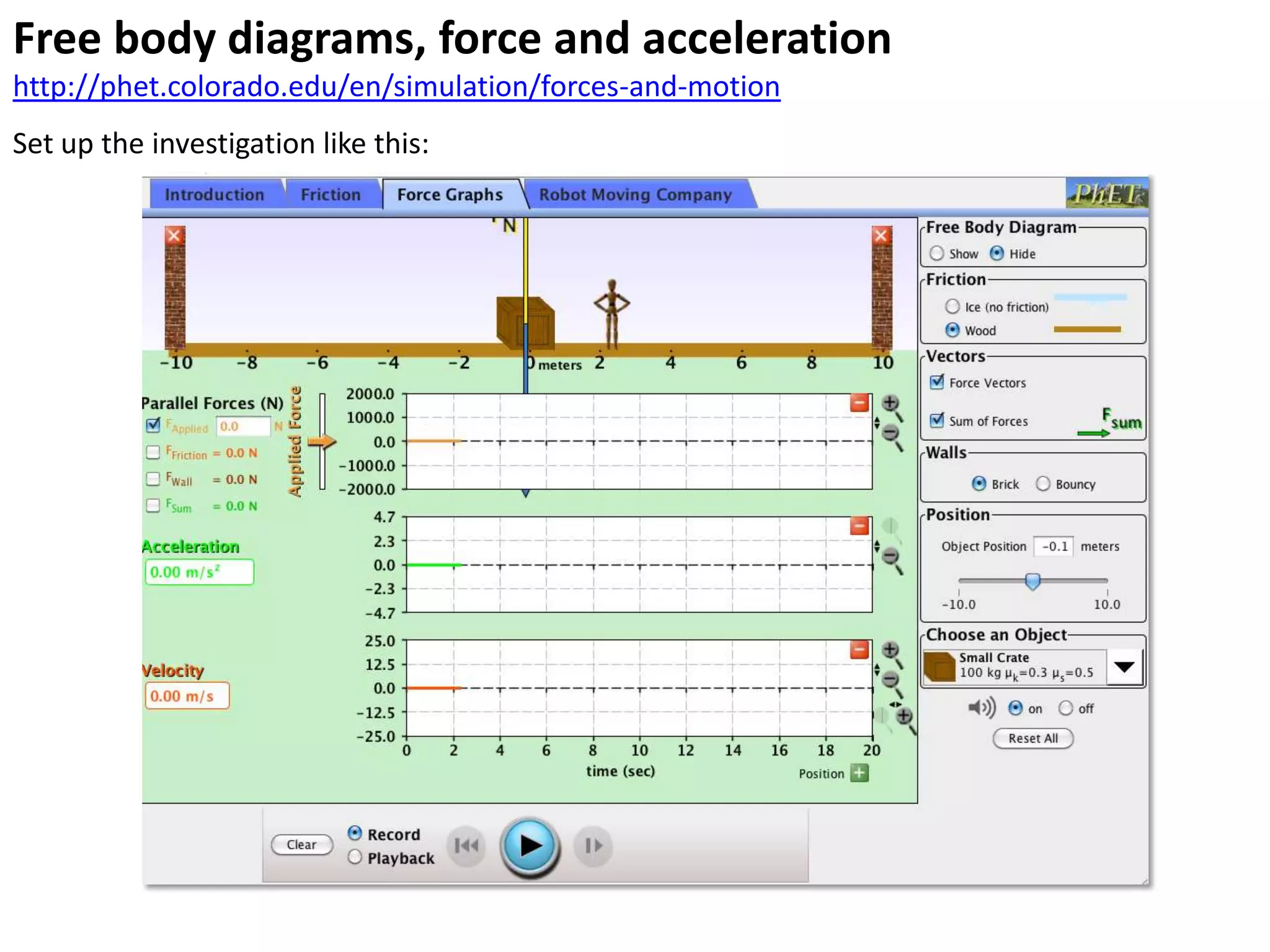This screenshot has width=1270, height=952.
Task: Step forward one frame
Action: (x=593, y=845)
